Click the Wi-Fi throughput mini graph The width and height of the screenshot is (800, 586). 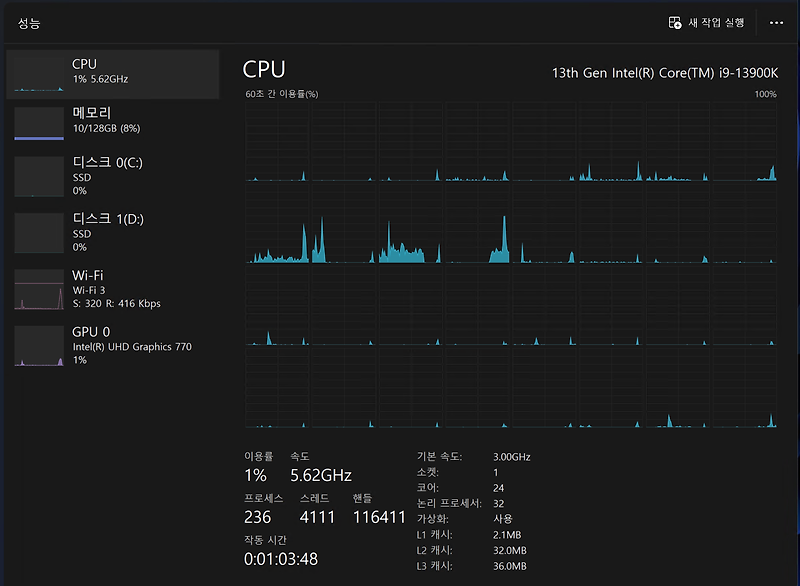coord(39,289)
